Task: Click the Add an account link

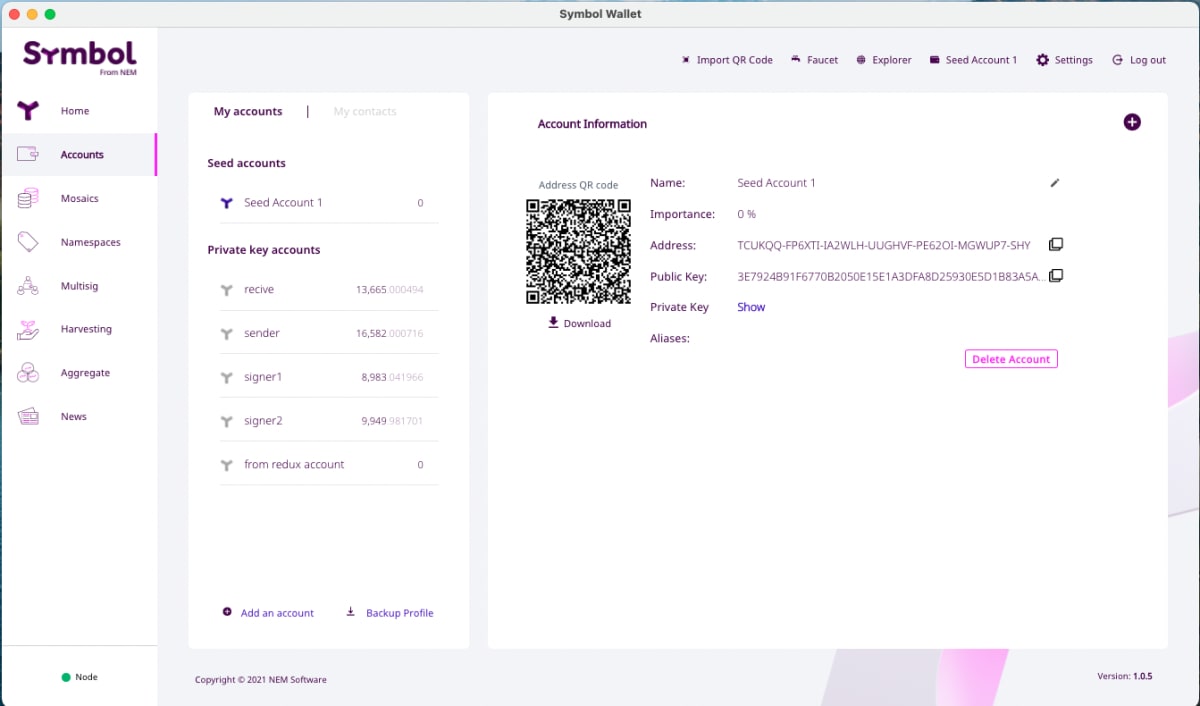Action: pos(277,613)
